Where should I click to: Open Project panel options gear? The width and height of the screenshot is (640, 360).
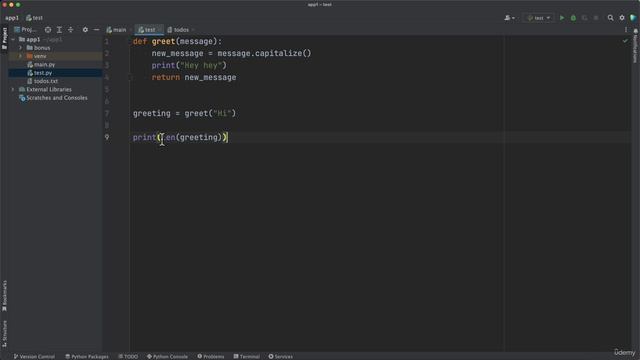(x=85, y=30)
